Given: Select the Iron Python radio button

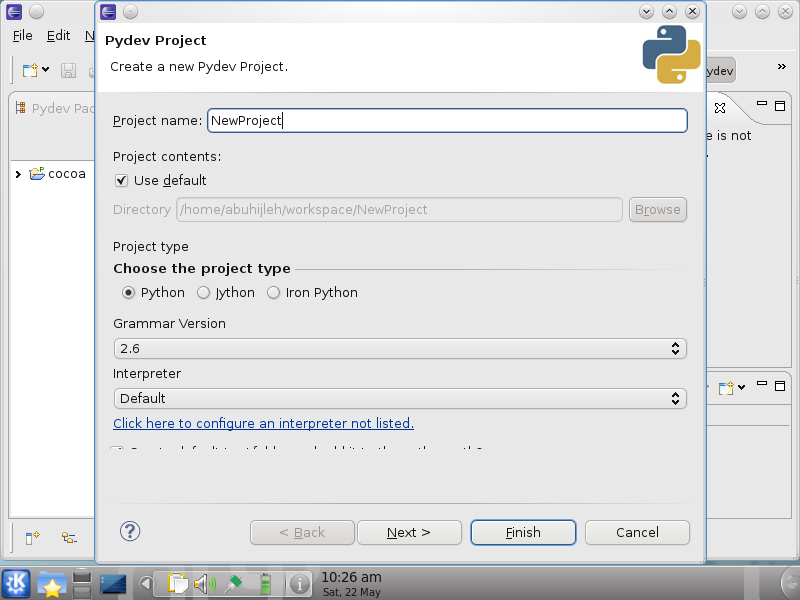Looking at the screenshot, I should (x=274, y=293).
